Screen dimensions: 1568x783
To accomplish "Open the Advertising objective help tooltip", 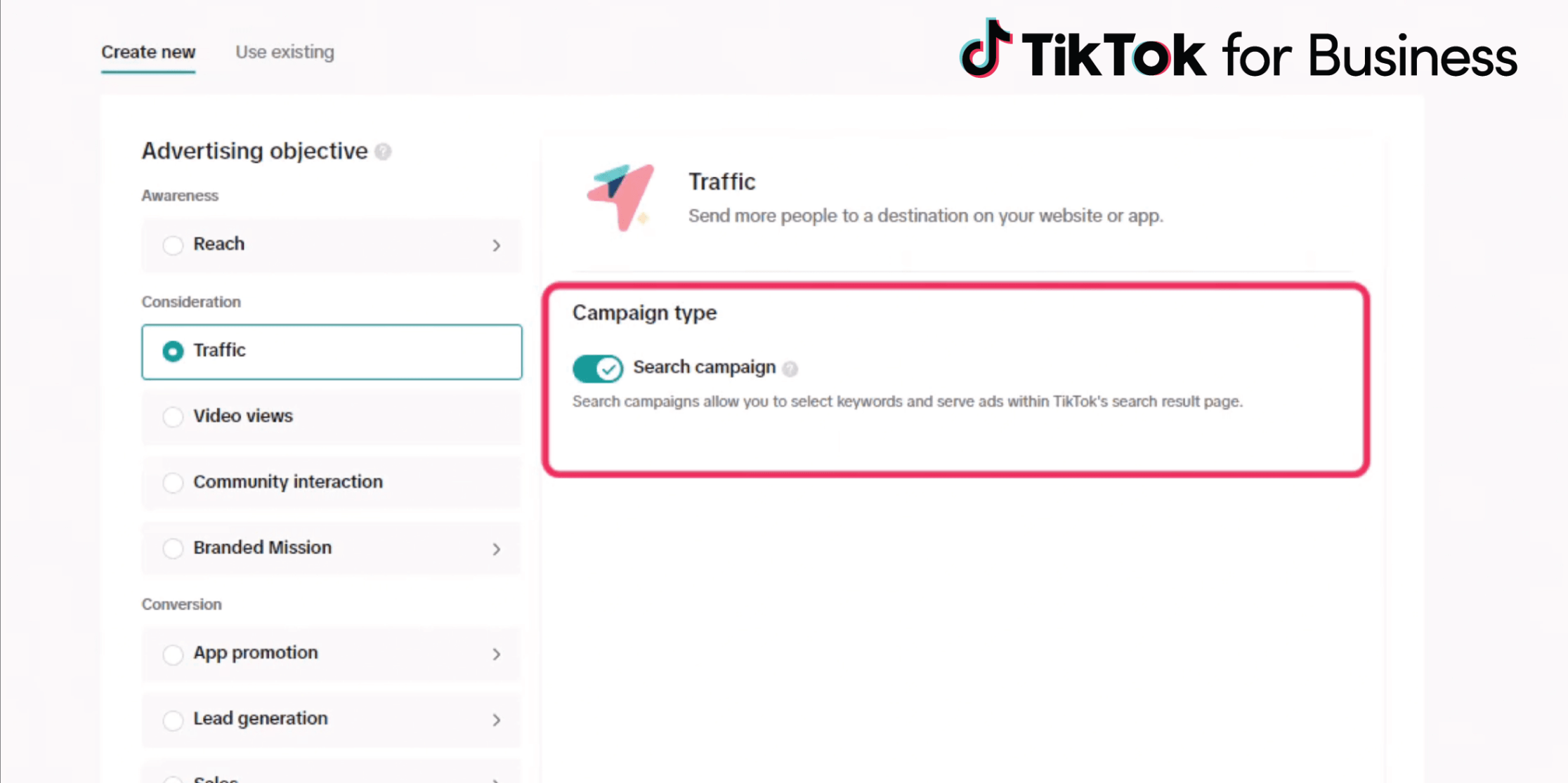I will click(383, 152).
